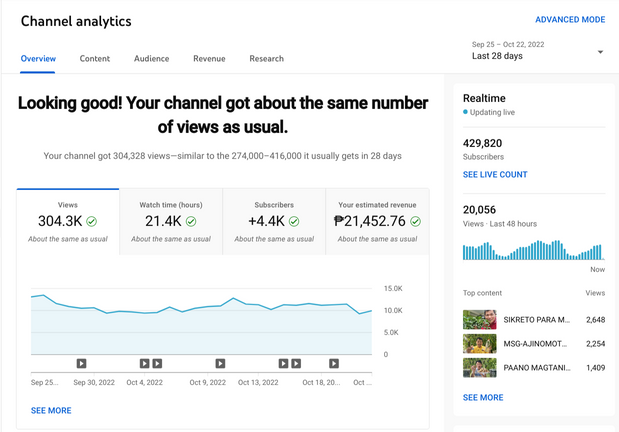Image resolution: width=619 pixels, height=432 pixels.
Task: Open the Last 28 days date dropdown arrow
Action: [x=600, y=52]
